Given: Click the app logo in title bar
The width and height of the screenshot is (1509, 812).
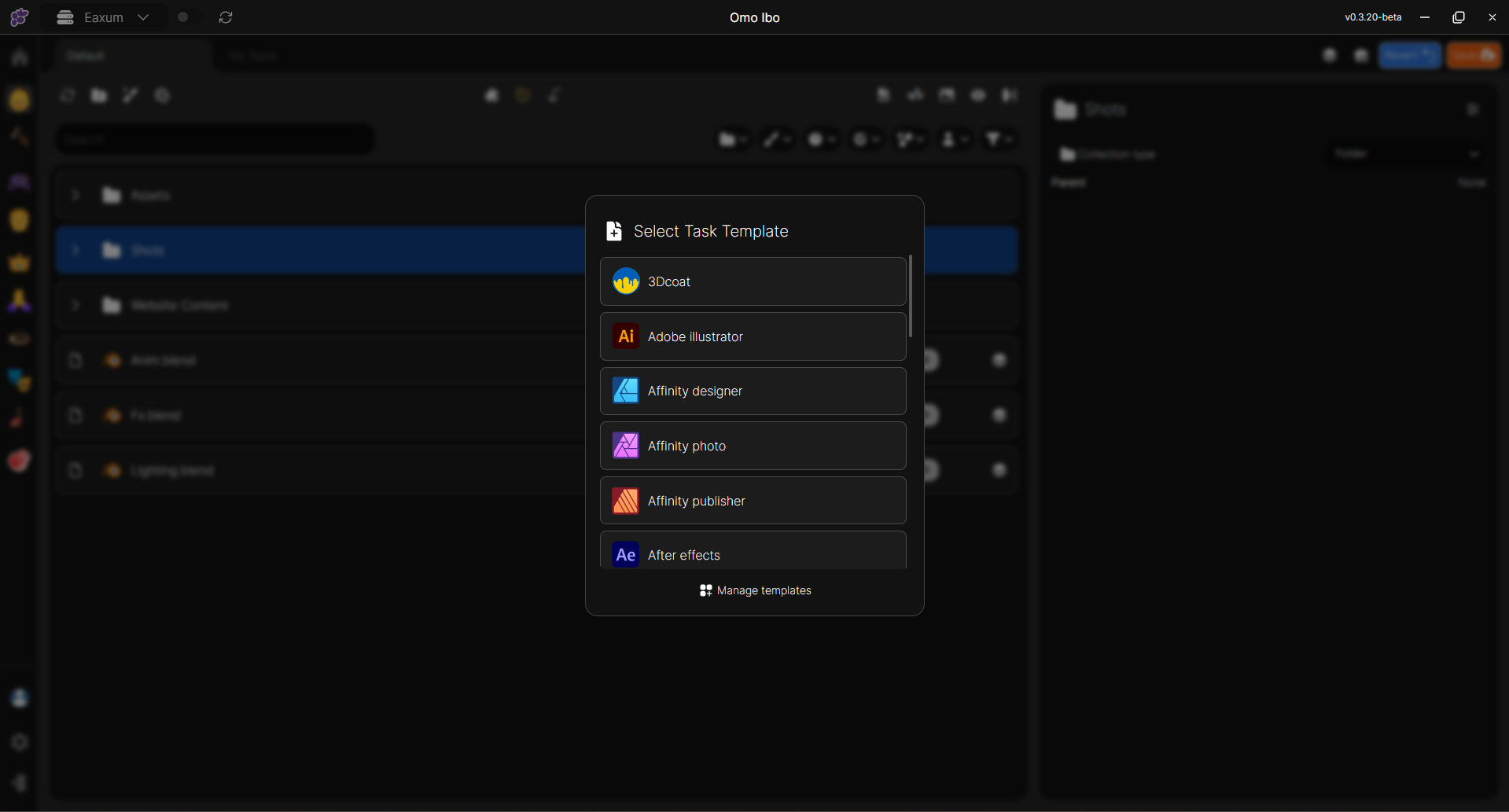Looking at the screenshot, I should 19,17.
